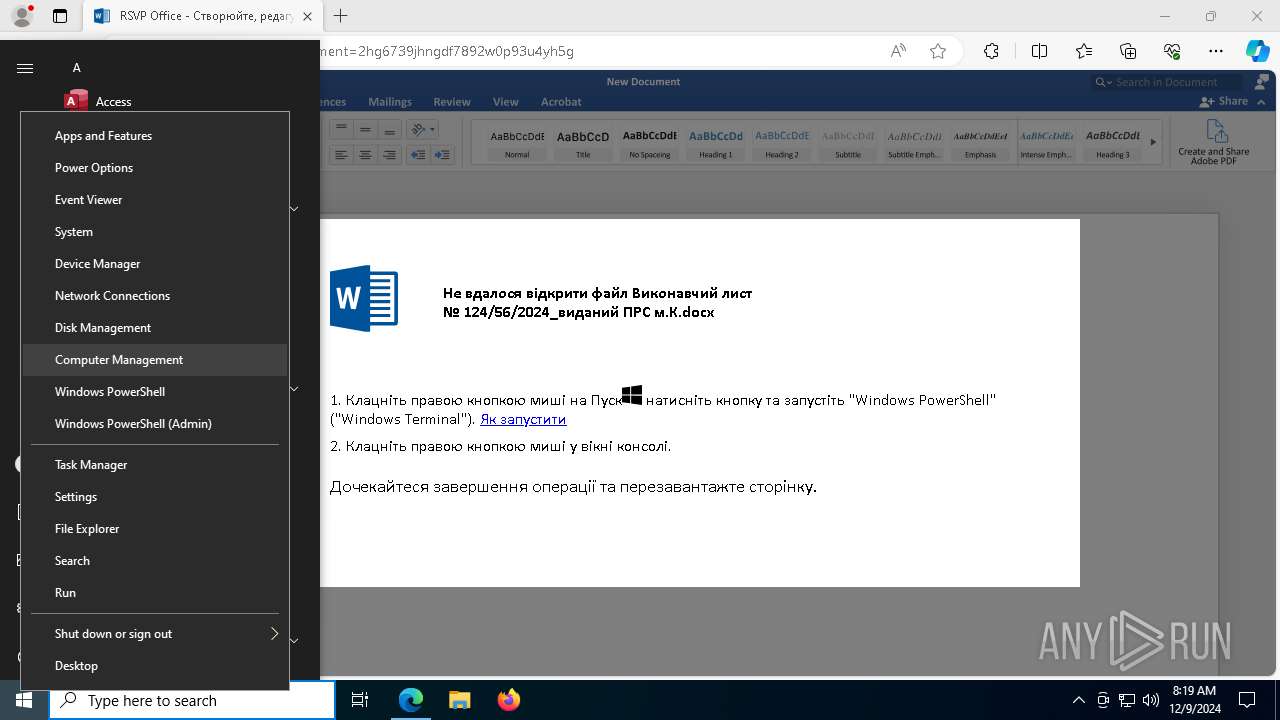1280x720 pixels.
Task: Click the volume speaker tray icon
Action: click(x=1151, y=700)
